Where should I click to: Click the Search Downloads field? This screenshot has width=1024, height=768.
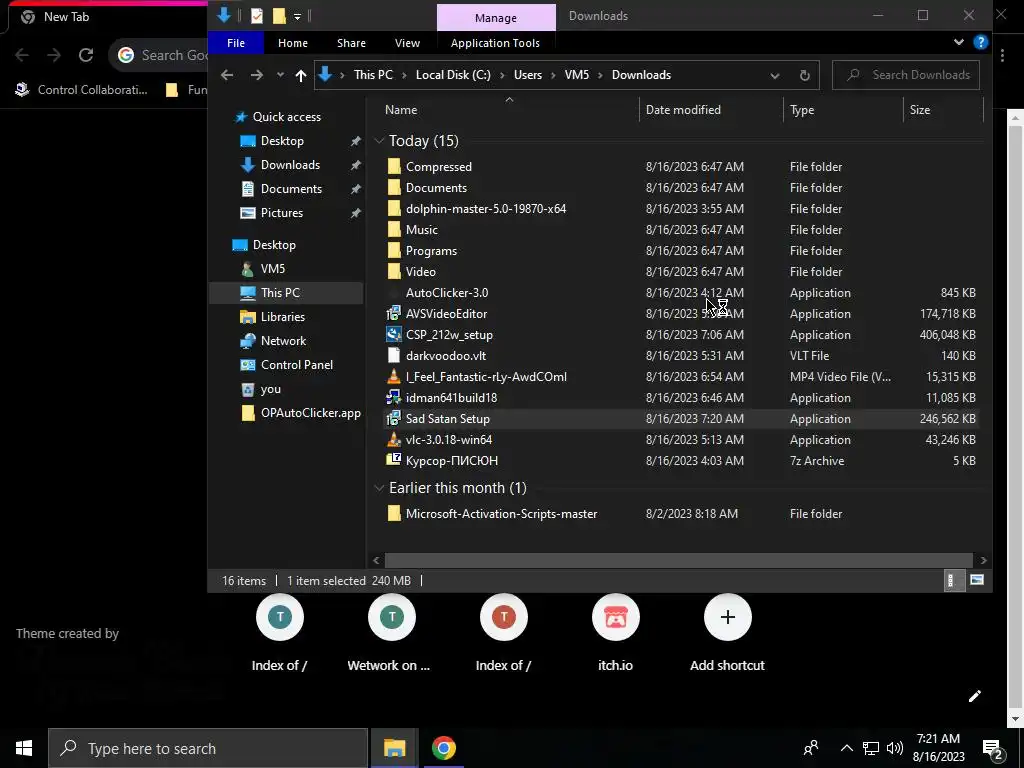[x=906, y=75]
